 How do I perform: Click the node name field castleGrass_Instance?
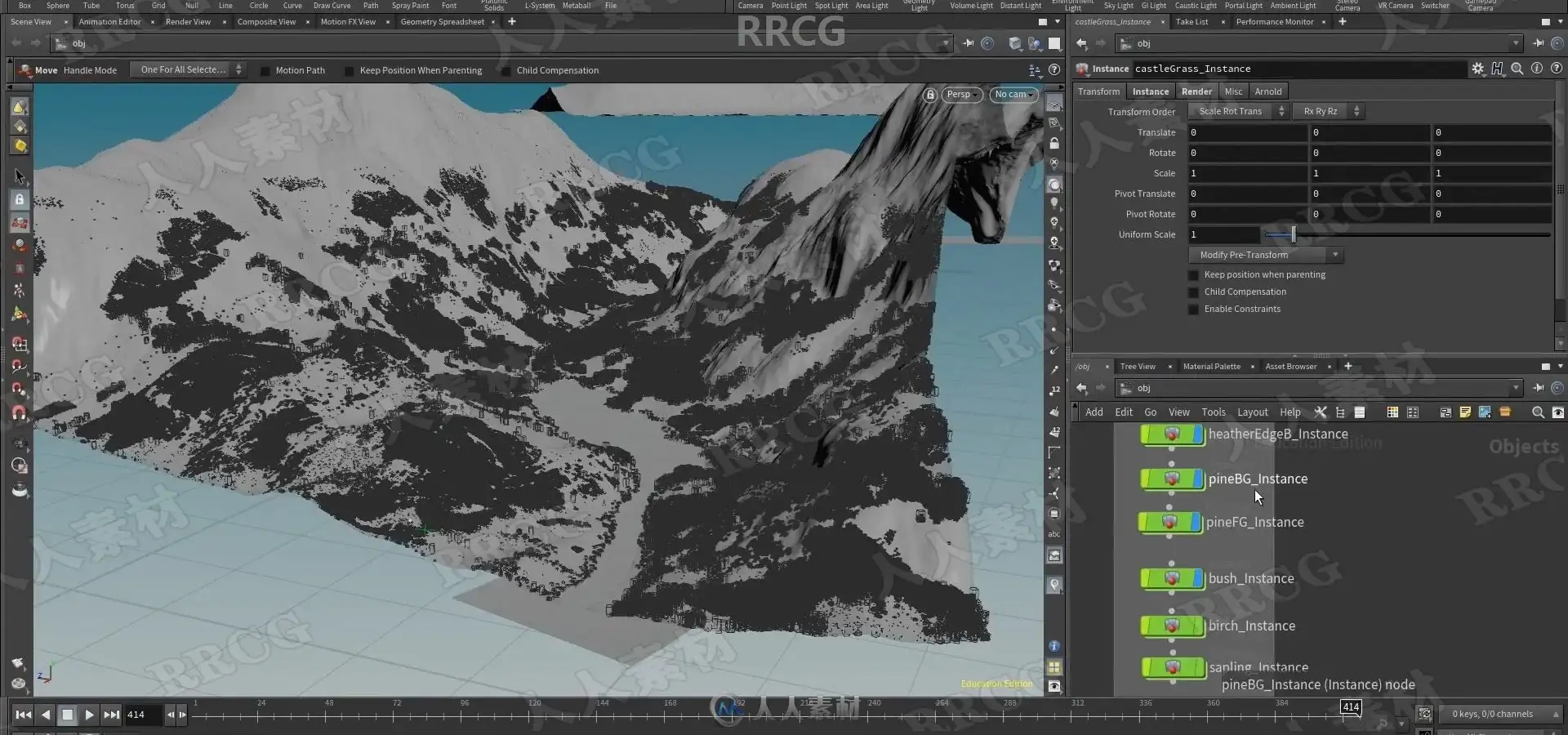point(1298,69)
